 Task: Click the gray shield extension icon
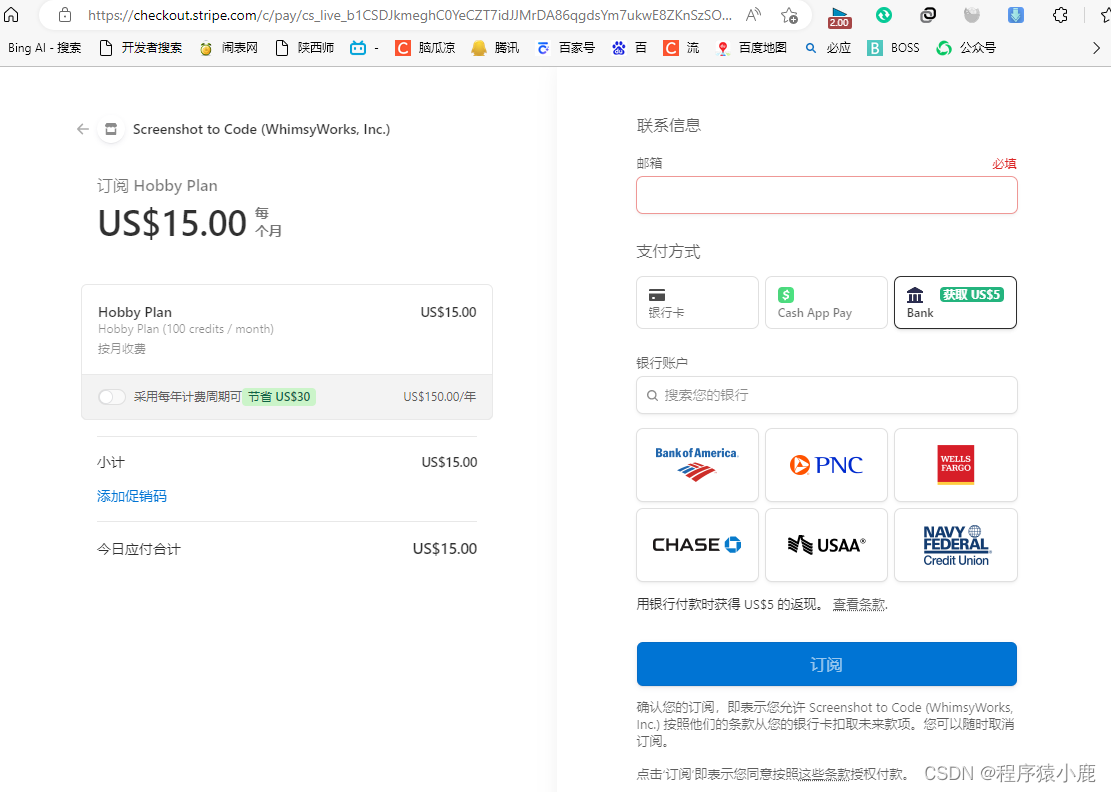pyautogui.click(x=971, y=14)
